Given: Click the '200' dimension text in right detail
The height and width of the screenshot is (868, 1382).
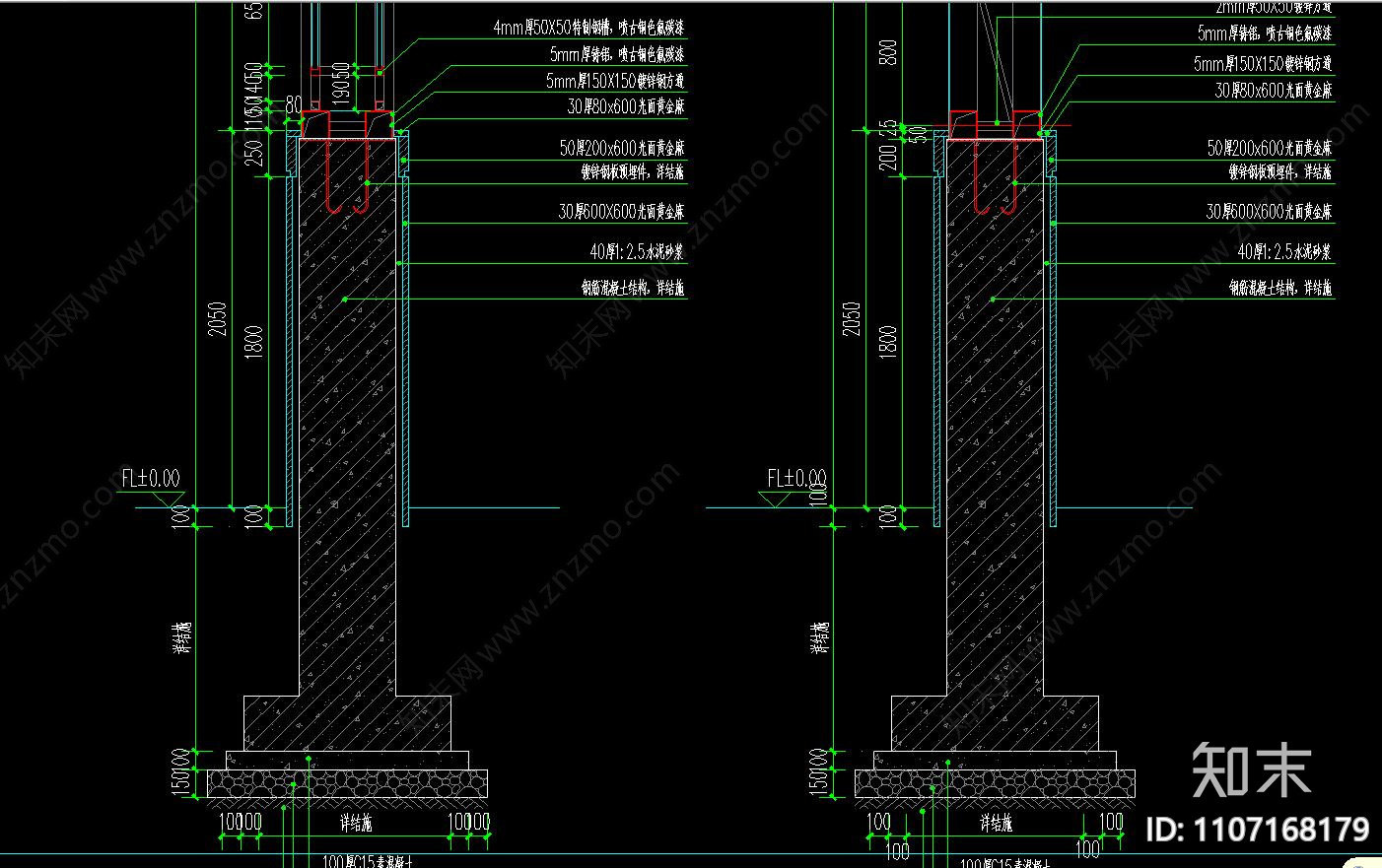Looking at the screenshot, I should coord(888,158).
